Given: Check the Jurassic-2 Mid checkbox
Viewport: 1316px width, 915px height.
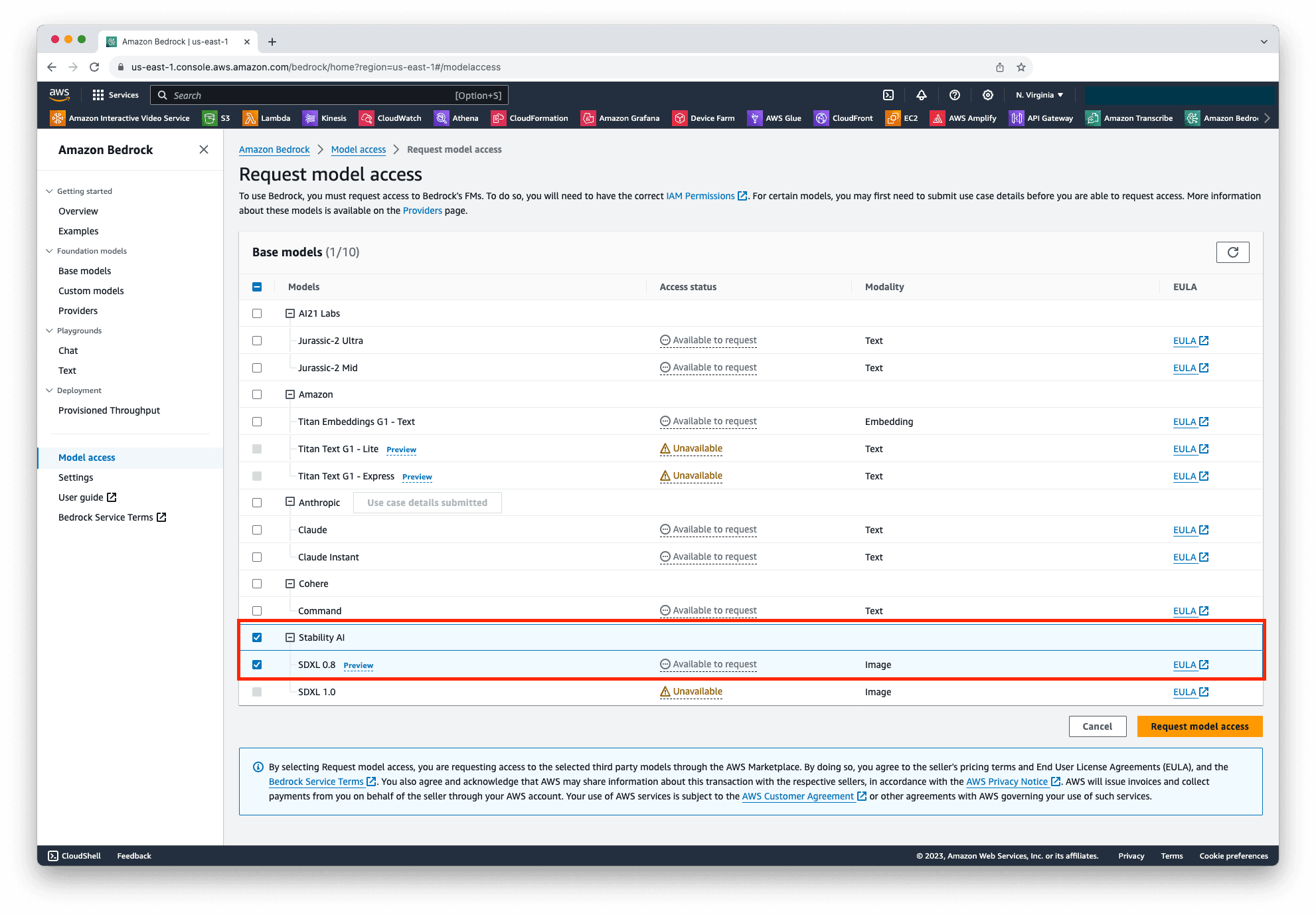Looking at the screenshot, I should click(257, 368).
